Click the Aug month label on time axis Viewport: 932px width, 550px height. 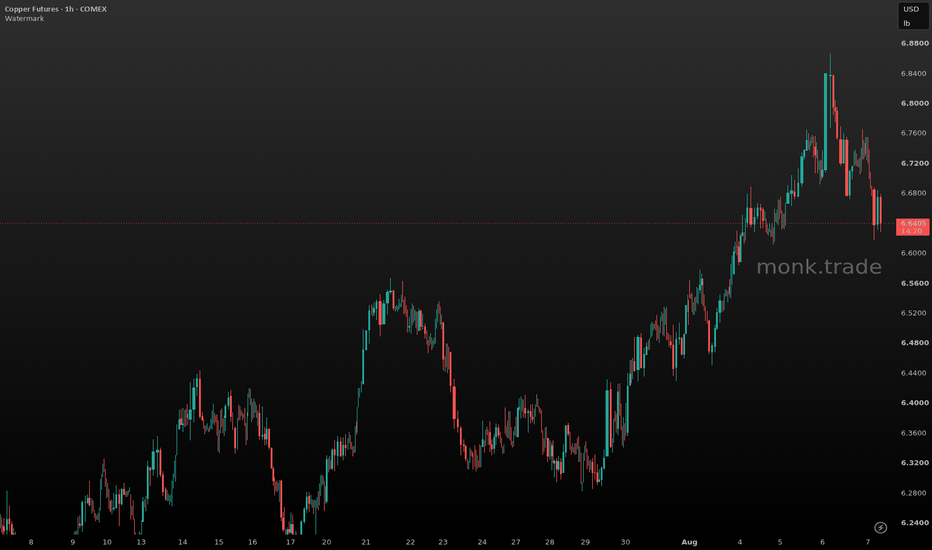point(689,542)
